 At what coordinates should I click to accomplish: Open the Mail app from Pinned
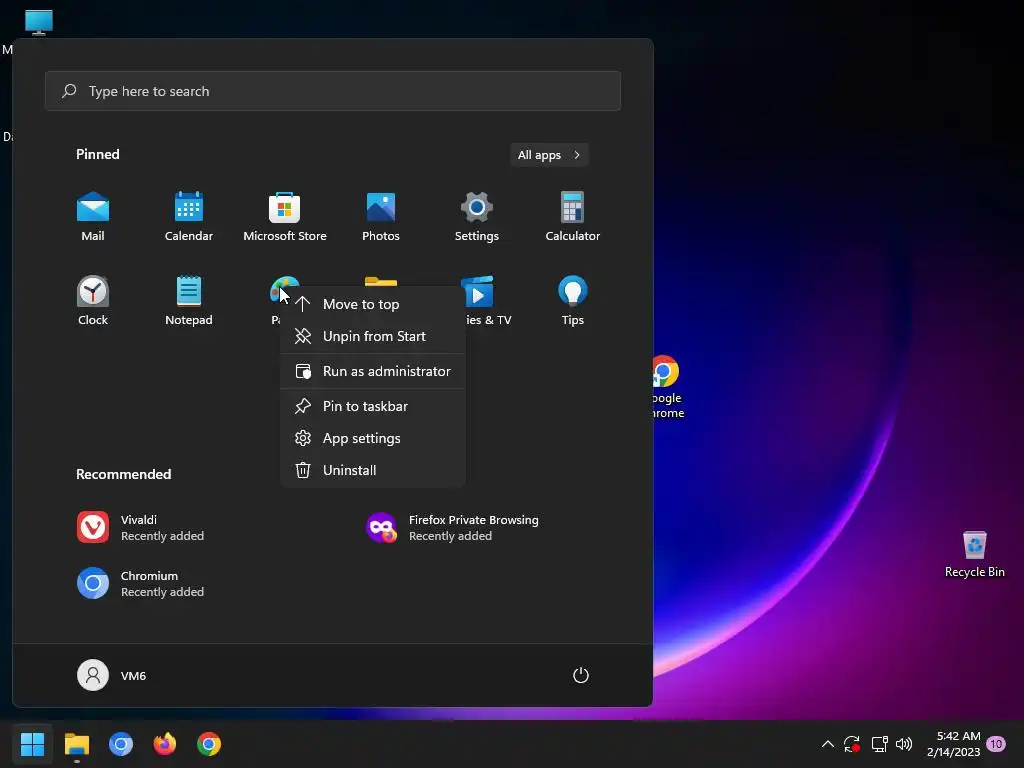click(93, 217)
